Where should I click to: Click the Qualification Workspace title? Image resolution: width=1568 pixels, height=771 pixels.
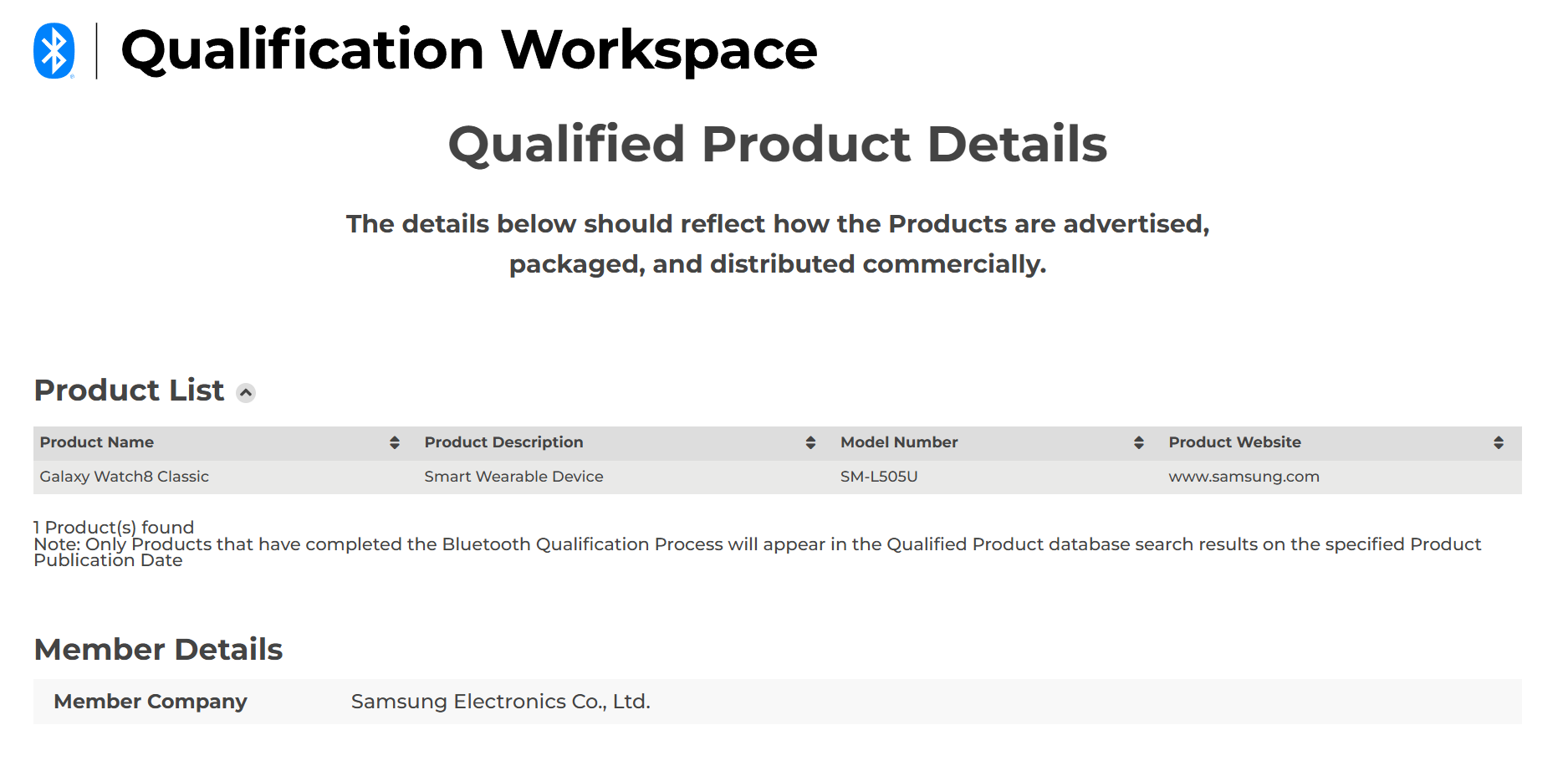point(468,50)
